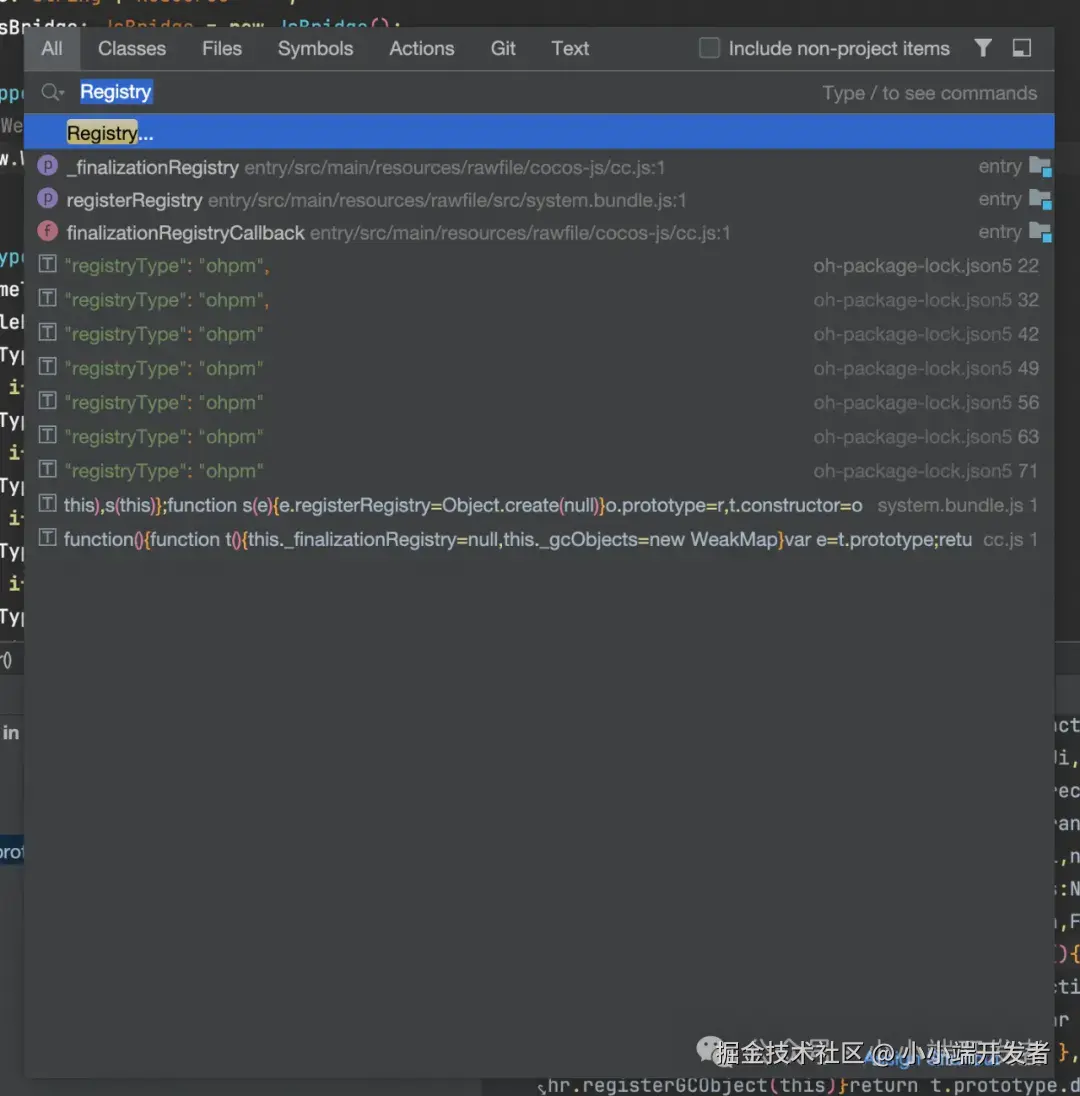Viewport: 1080px width, 1096px height.
Task: Open search history magnifier dropdown
Action: pos(52,92)
